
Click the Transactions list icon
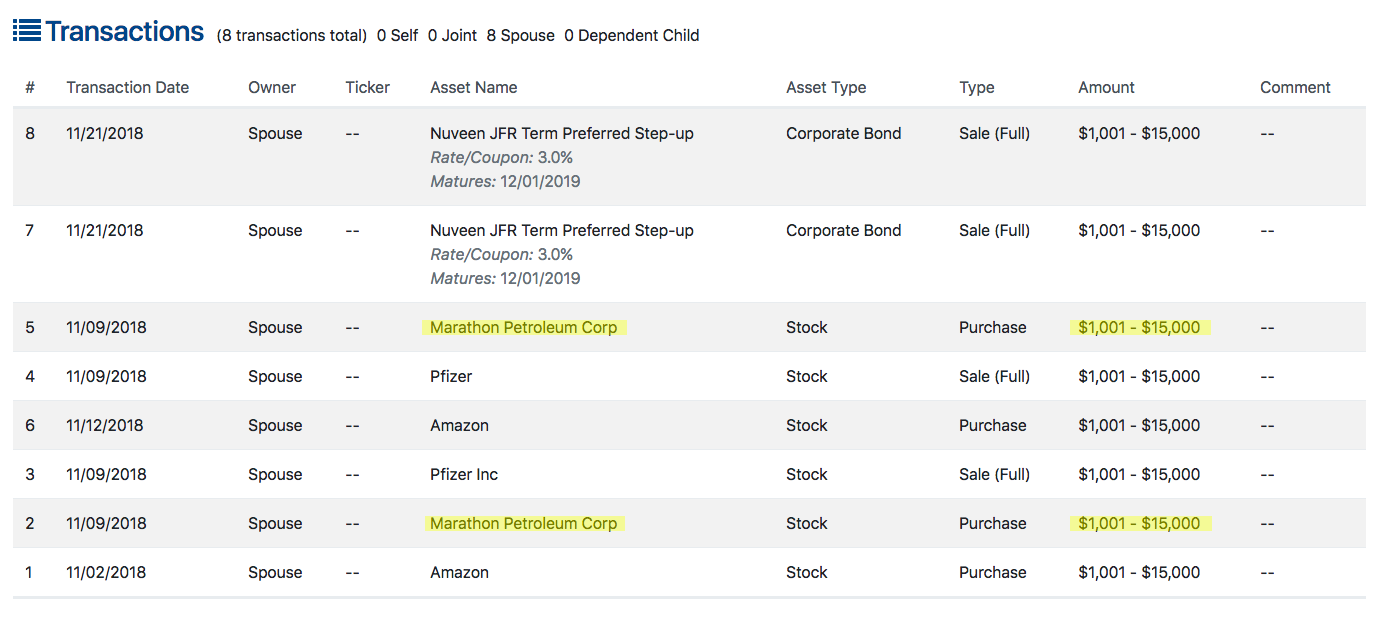coord(27,30)
